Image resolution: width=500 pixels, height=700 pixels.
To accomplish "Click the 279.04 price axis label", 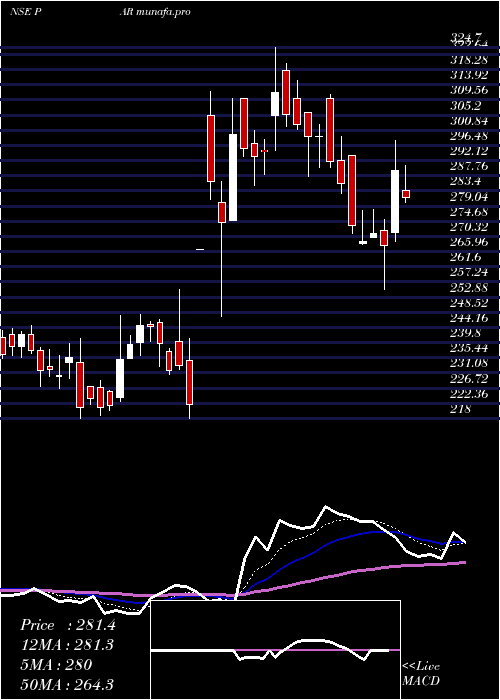I will click(x=468, y=196).
